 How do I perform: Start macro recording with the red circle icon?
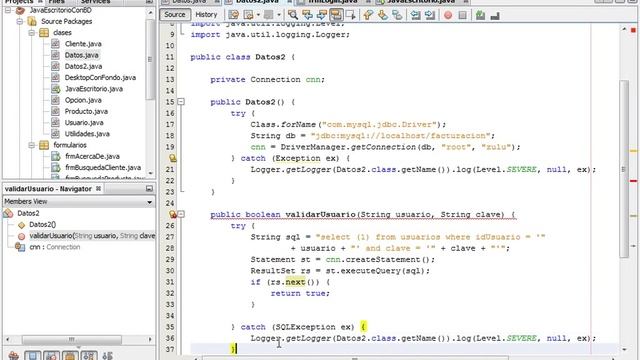tap(448, 15)
